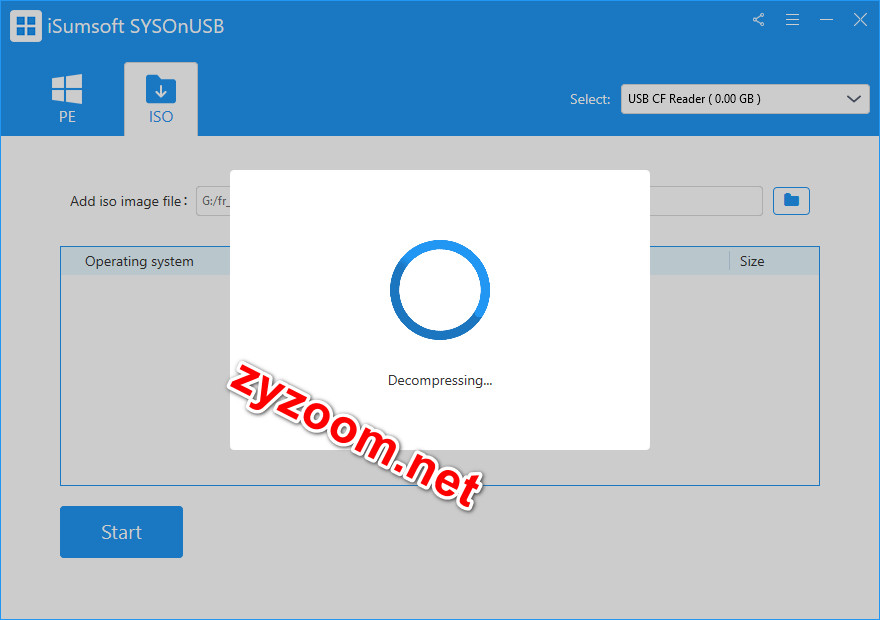
Task: Click the Select: label
Action: coord(590,99)
